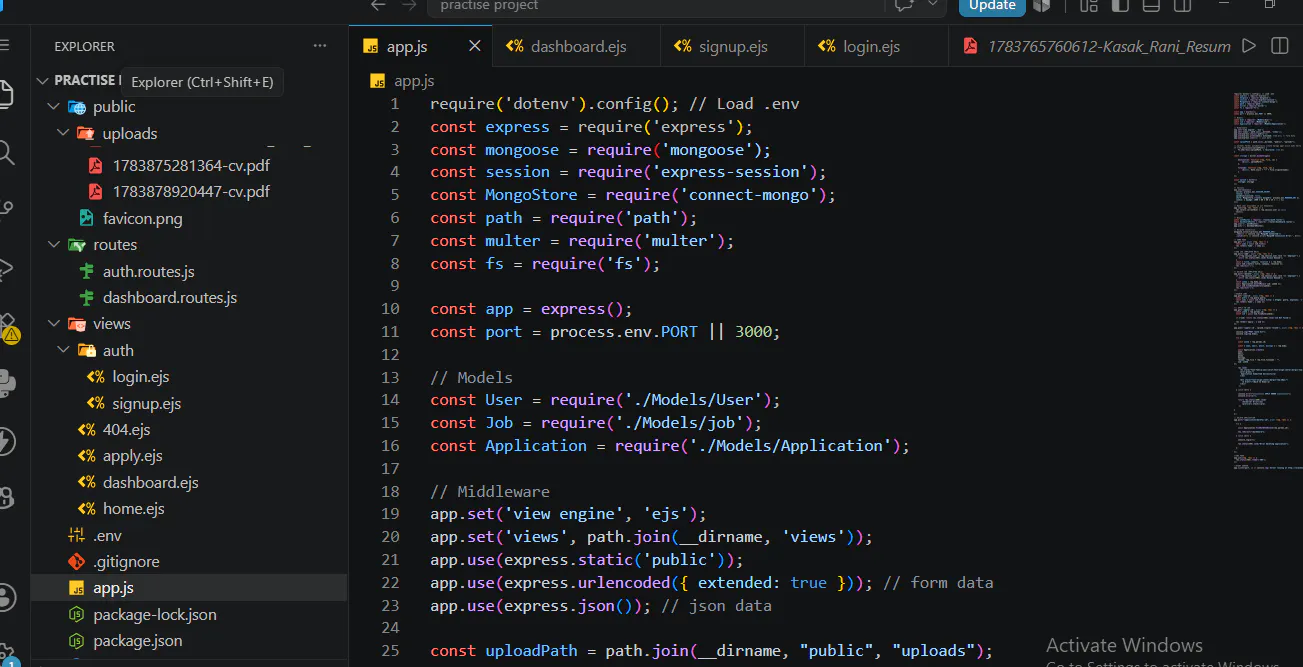The width and height of the screenshot is (1303, 667).
Task: Open the Python view in activity bar
Action: [x=5, y=383]
